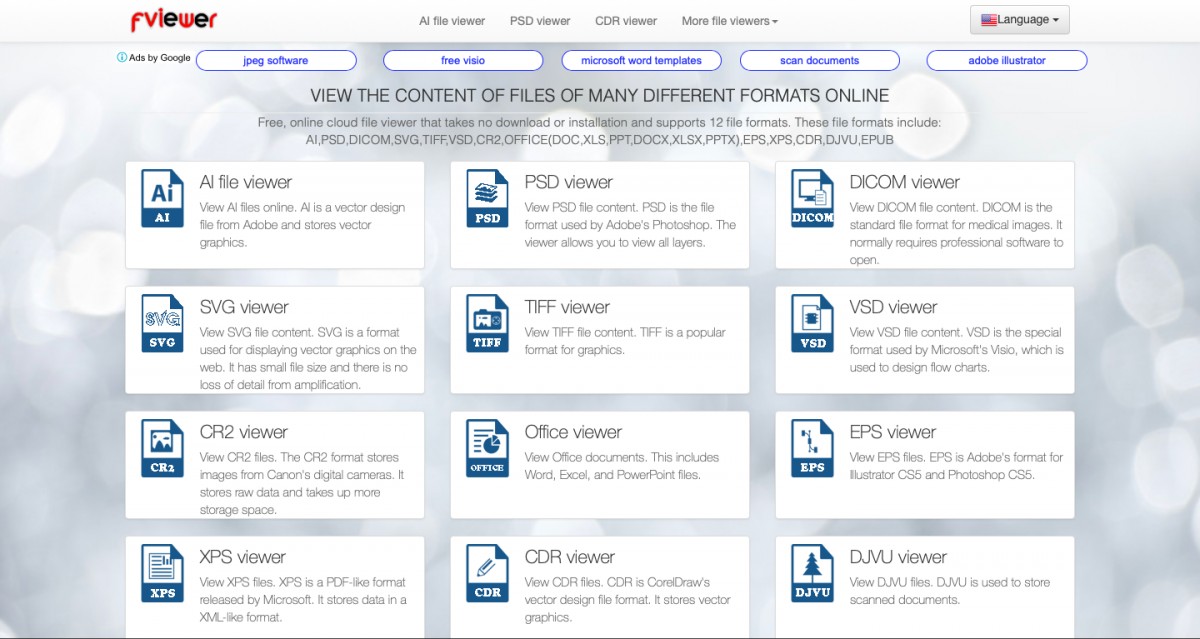The width and height of the screenshot is (1200, 639).
Task: Go to AI file viewer in navbar
Action: (452, 21)
